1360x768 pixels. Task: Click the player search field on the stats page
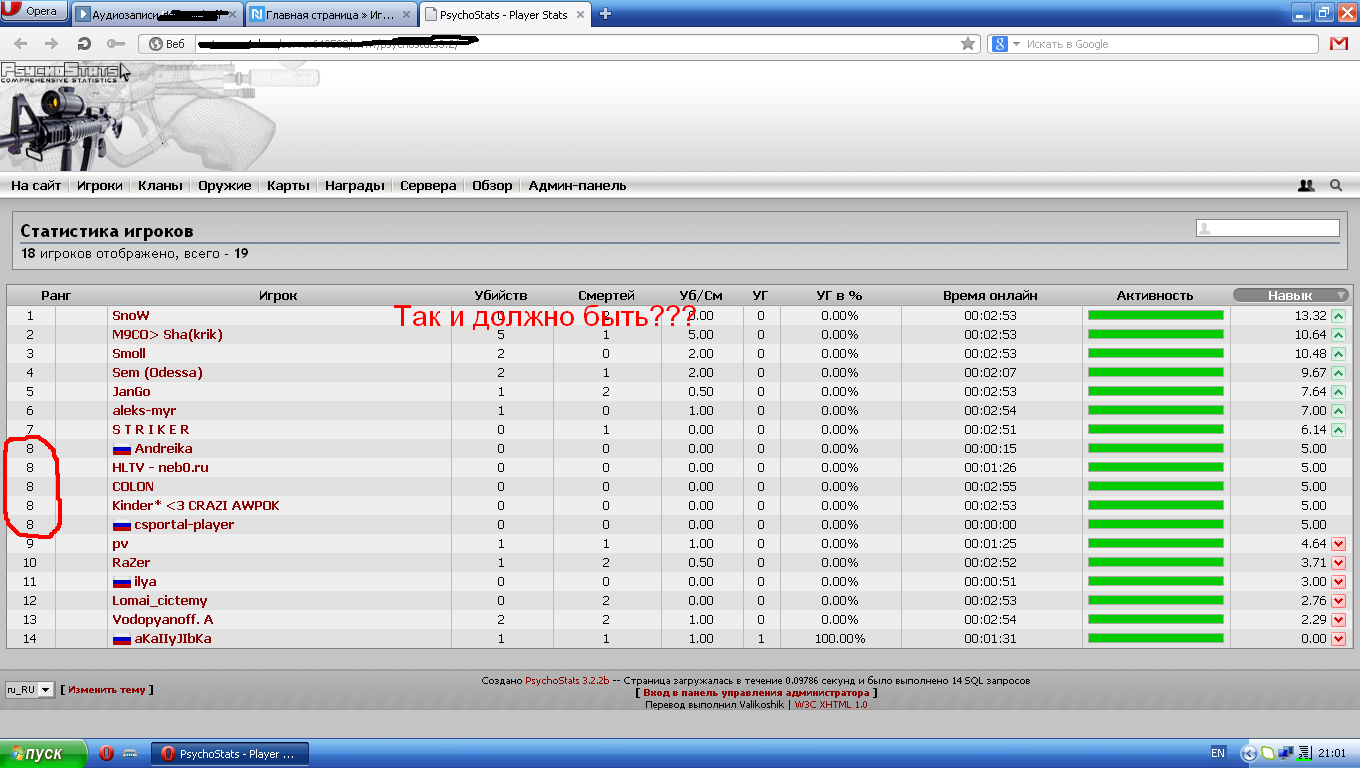tap(1267, 228)
